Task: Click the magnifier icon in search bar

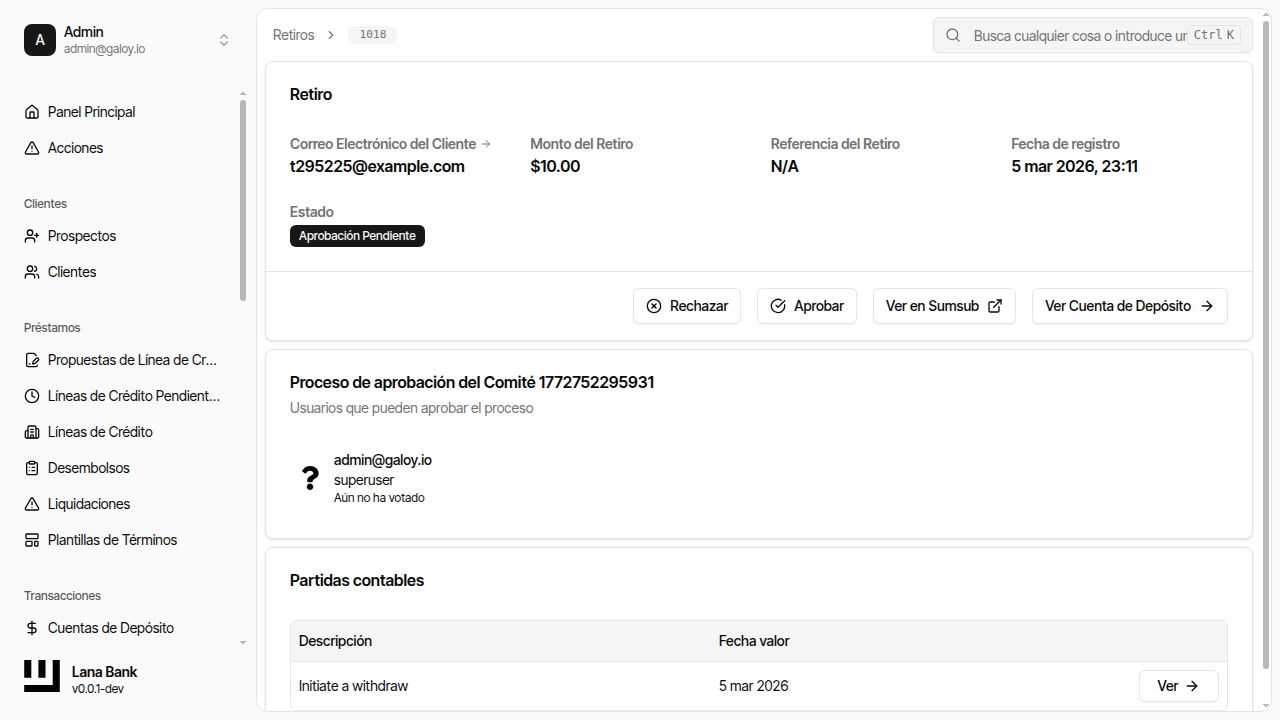Action: 954,35
